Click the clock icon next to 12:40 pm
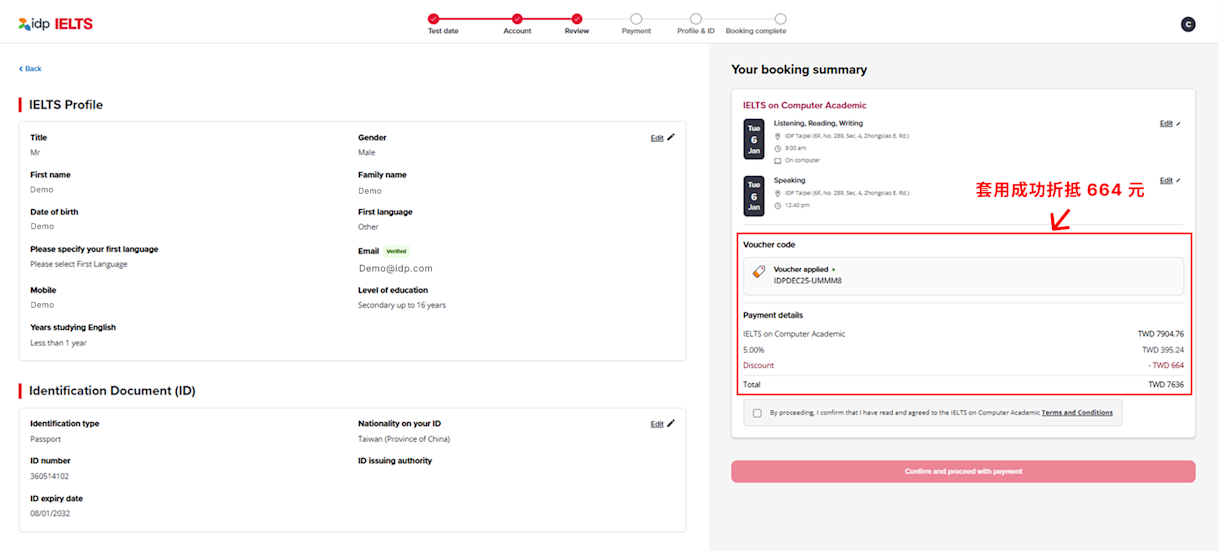The image size is (1220, 552). click(x=777, y=205)
